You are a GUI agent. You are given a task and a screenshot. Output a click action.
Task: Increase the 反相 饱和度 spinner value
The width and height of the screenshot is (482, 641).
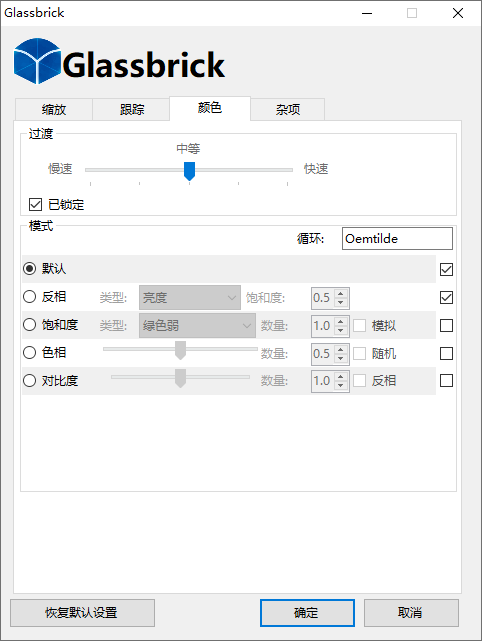coord(341,293)
